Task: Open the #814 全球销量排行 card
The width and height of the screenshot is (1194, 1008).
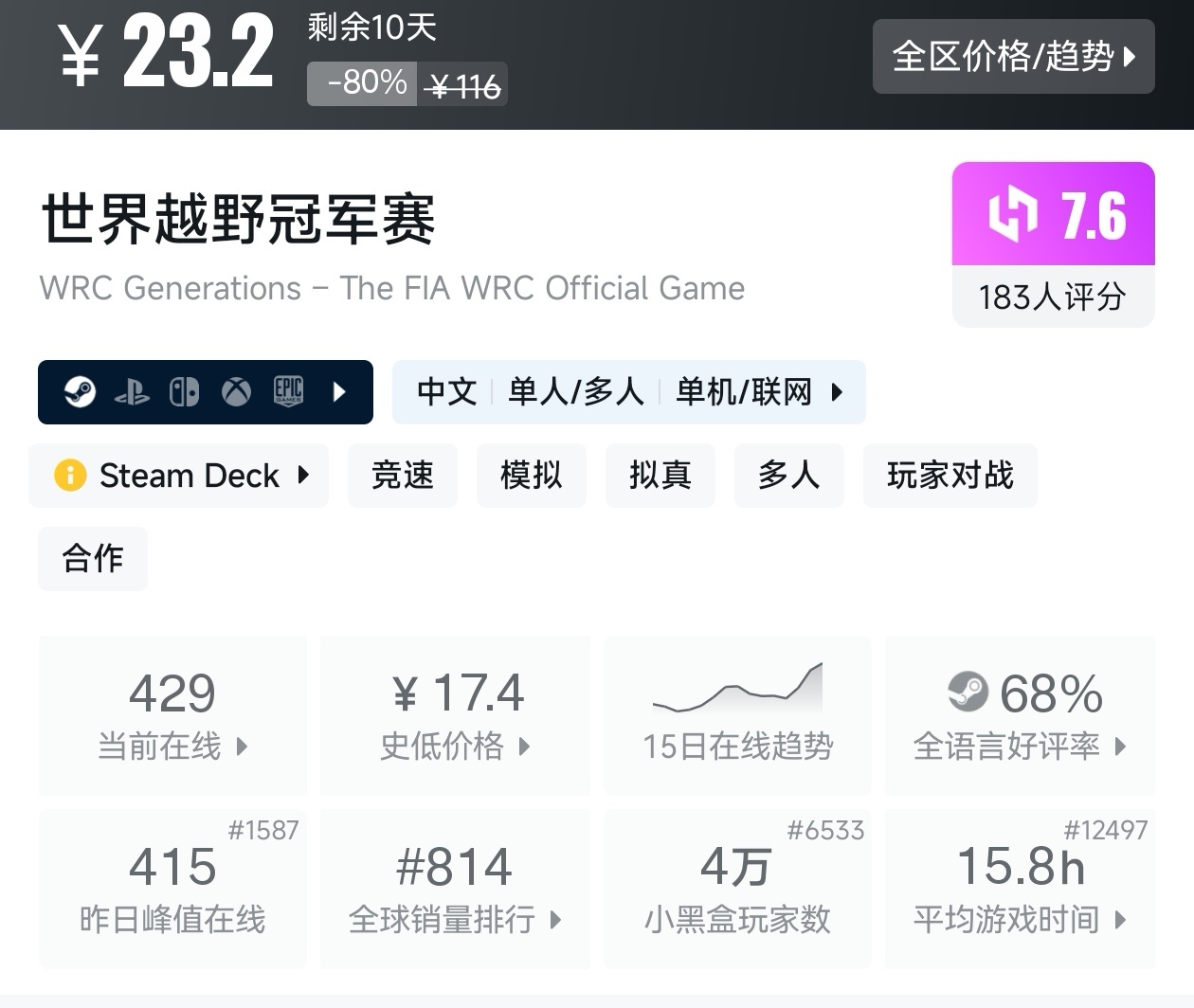Action: click(455, 889)
